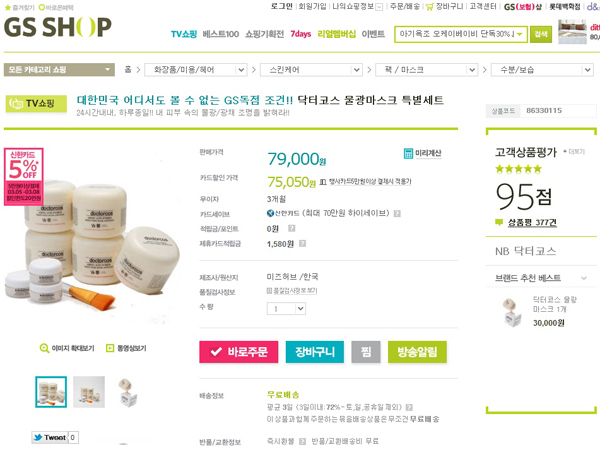Open the 수량 quantity dropdown
The width and height of the screenshot is (600, 469).
(x=286, y=308)
